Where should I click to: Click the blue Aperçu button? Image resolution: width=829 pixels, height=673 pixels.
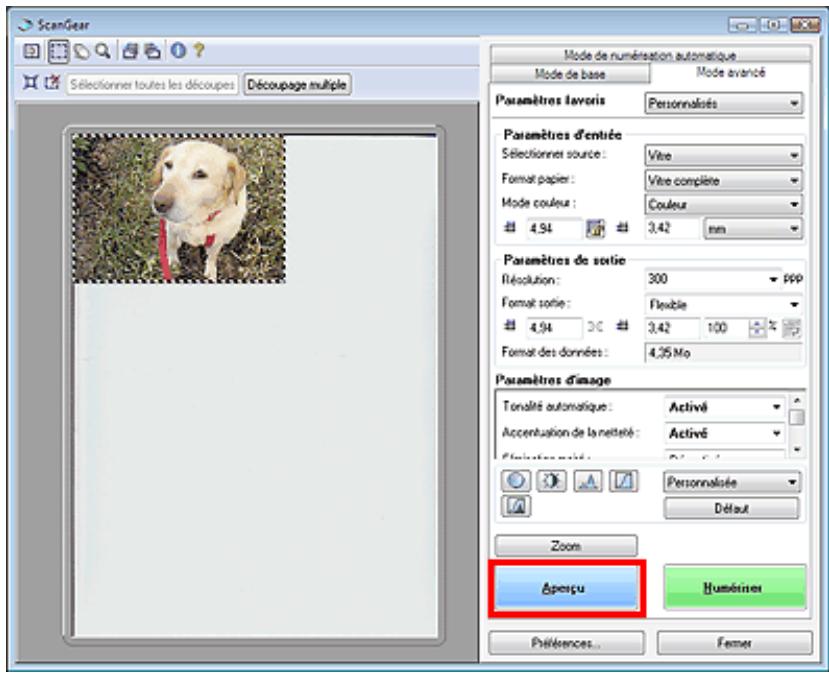[x=566, y=588]
